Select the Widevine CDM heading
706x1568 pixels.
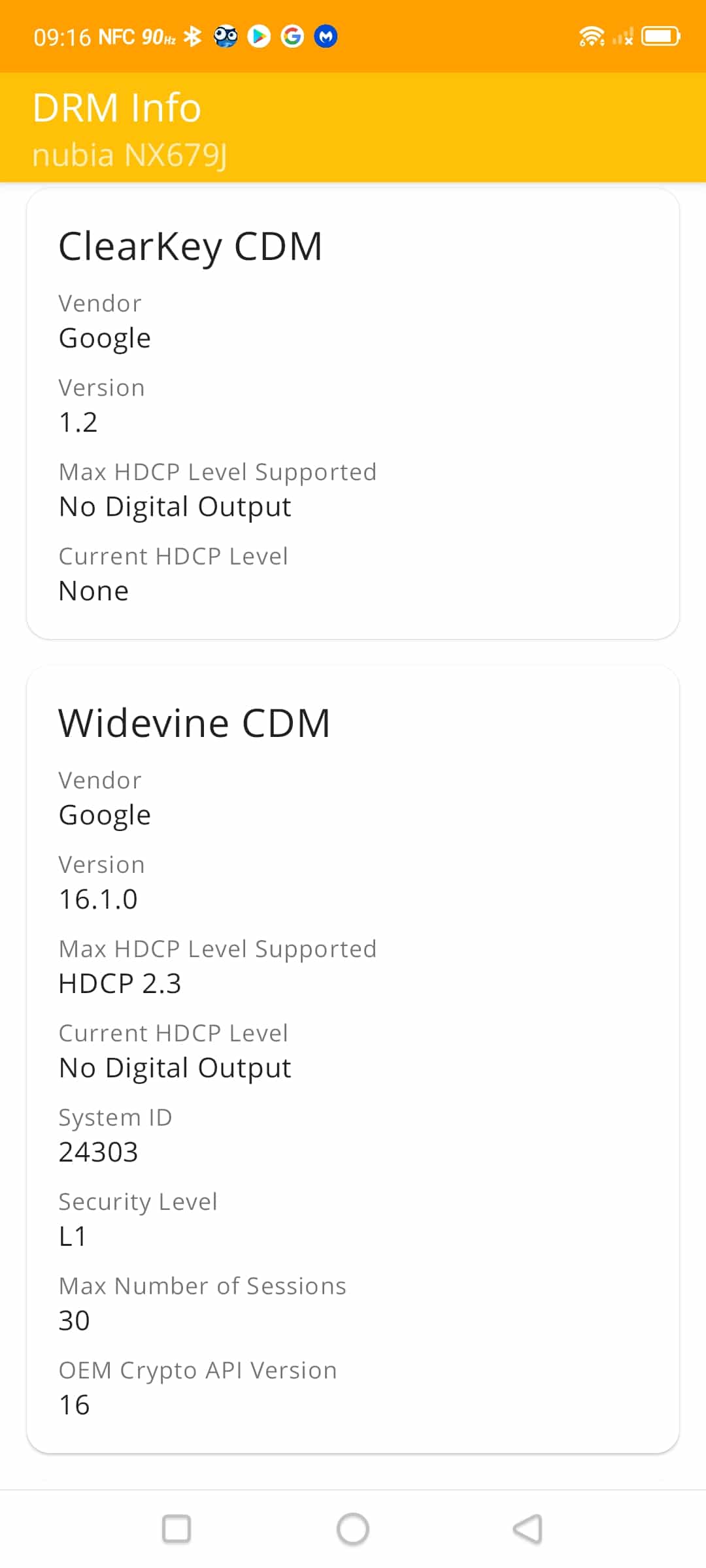pos(194,723)
